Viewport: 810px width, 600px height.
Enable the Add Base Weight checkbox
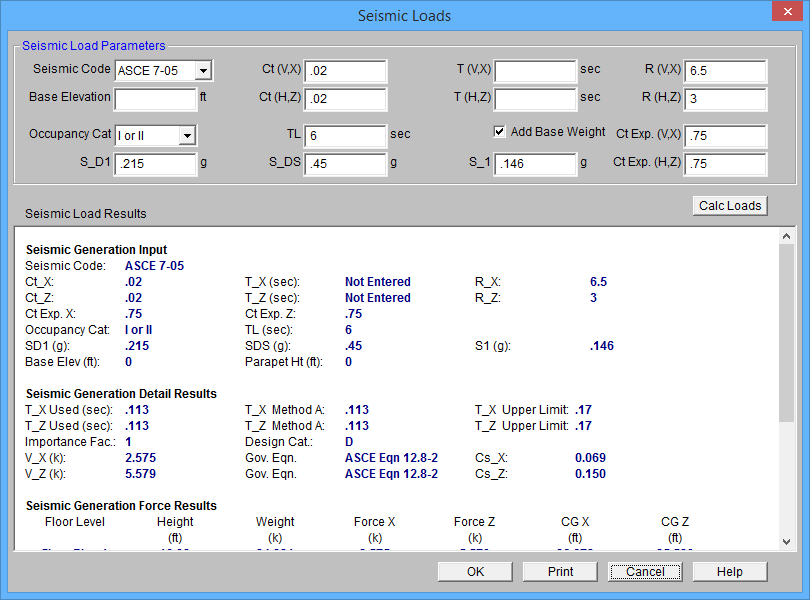(501, 132)
